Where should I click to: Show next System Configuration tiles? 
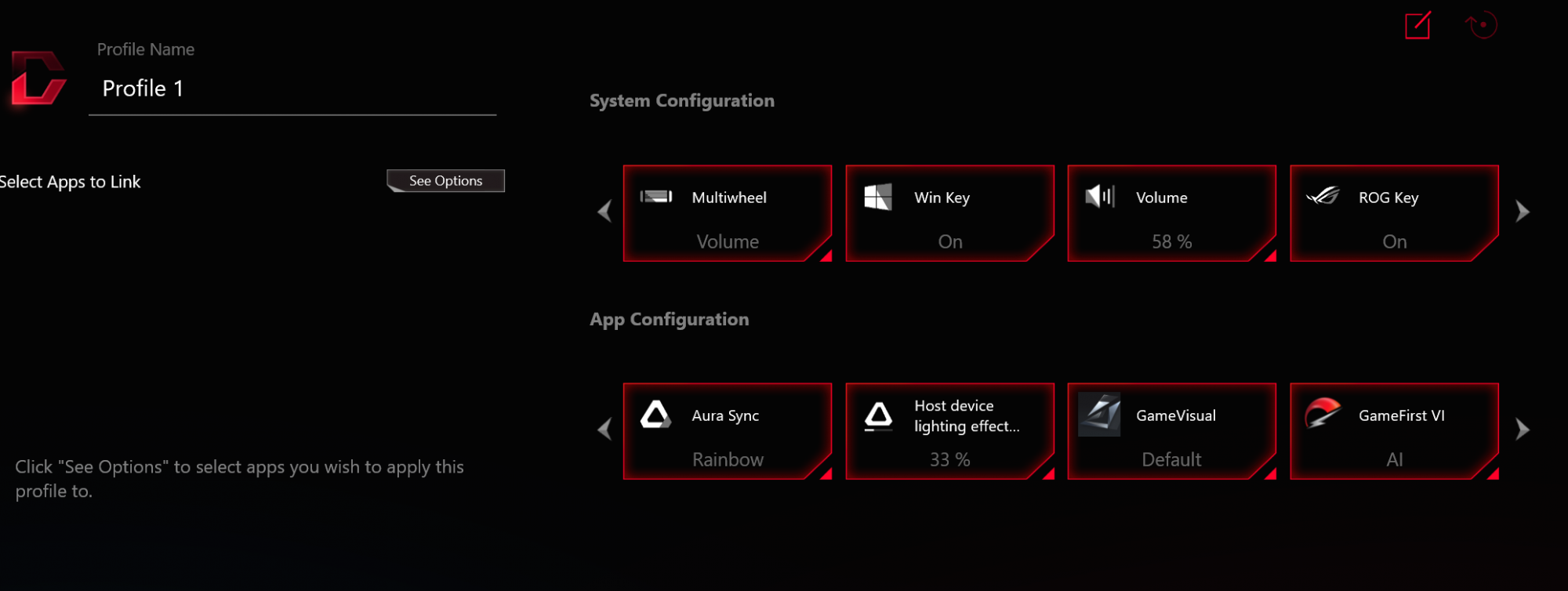pos(1522,212)
